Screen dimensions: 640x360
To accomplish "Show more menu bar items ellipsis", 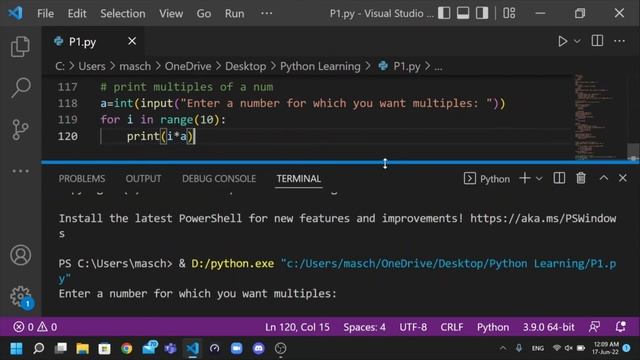I will pos(267,13).
